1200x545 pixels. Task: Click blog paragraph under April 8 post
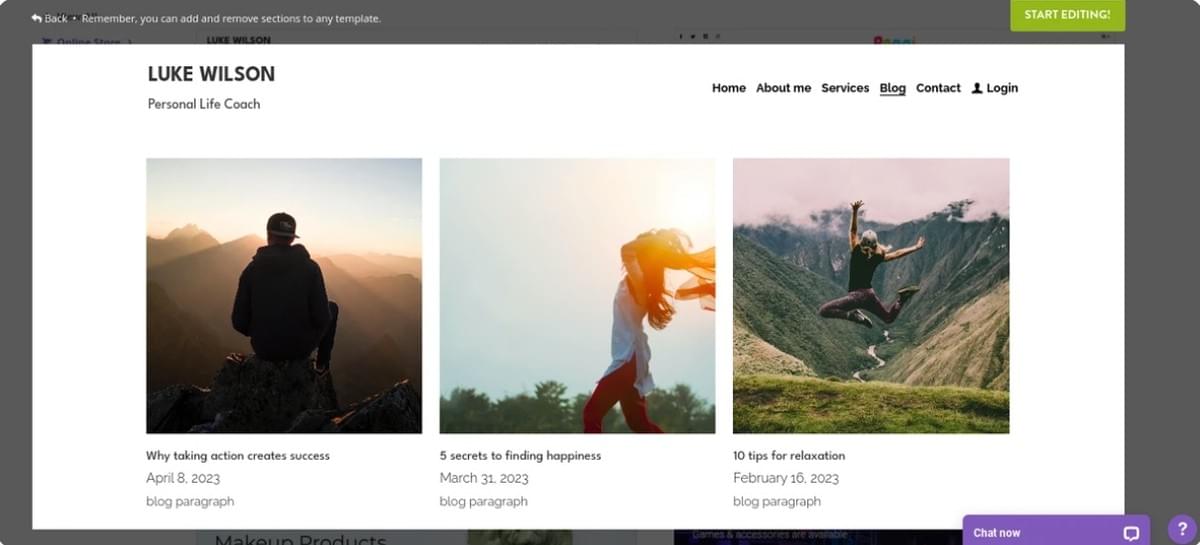point(190,501)
